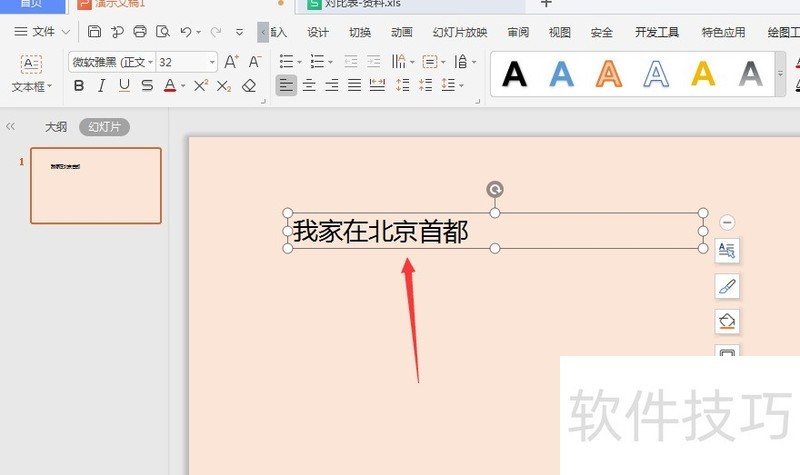Viewport: 800px width, 475px height.
Task: Apply red font color button
Action: click(x=170, y=86)
